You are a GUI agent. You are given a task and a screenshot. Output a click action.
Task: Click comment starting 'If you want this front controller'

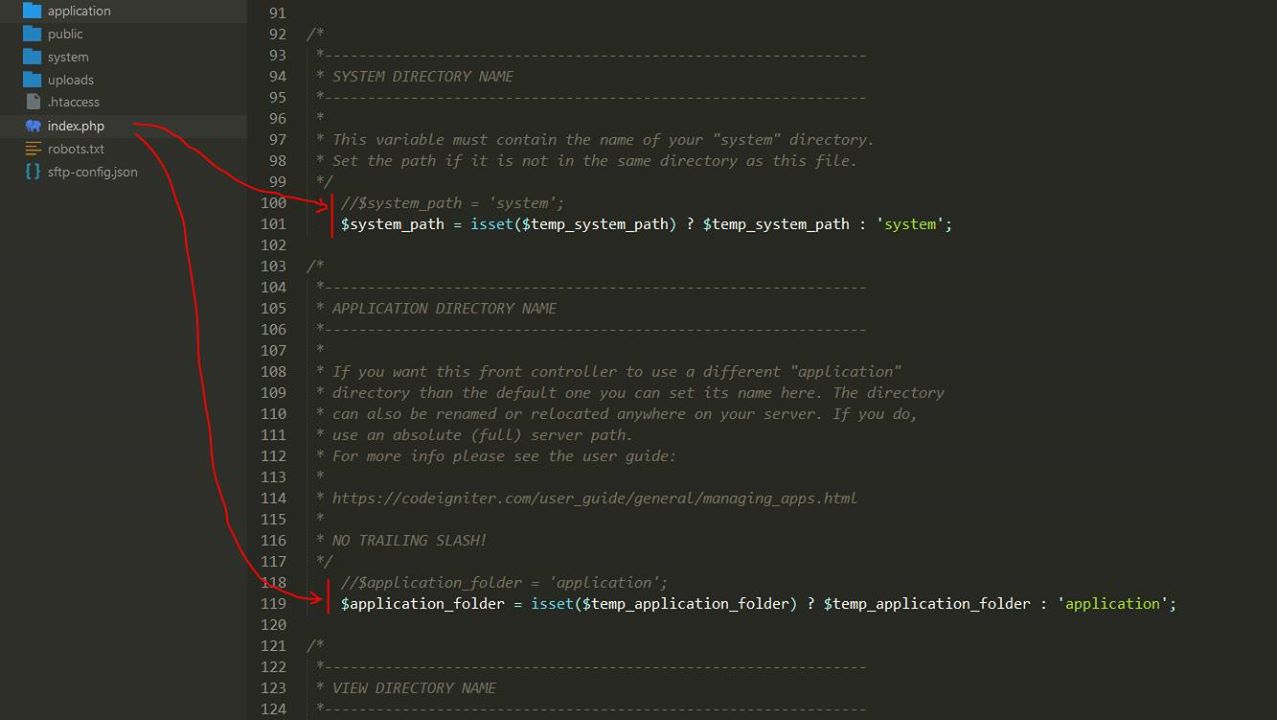pos(616,372)
